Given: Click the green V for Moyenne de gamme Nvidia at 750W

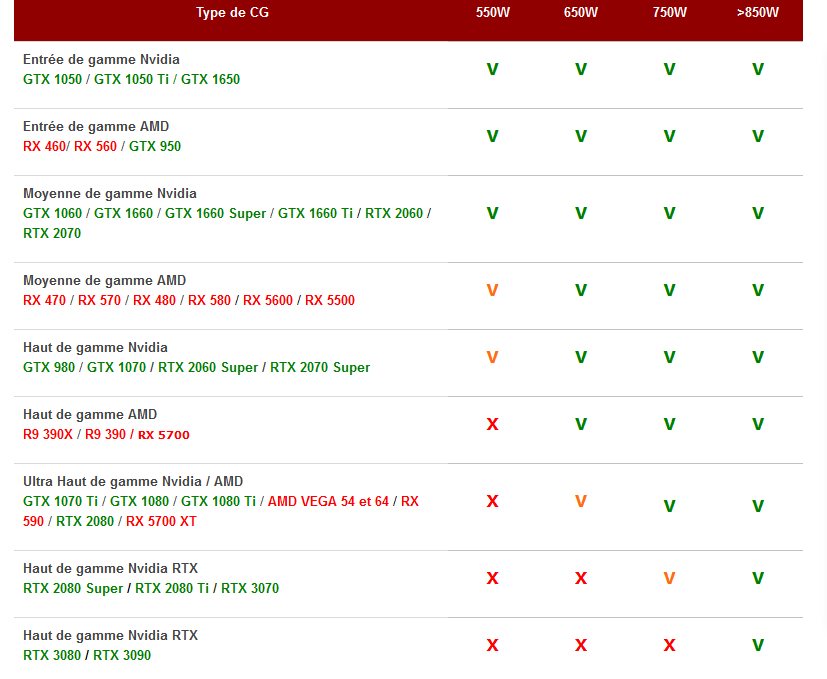Looking at the screenshot, I should tap(669, 214).
